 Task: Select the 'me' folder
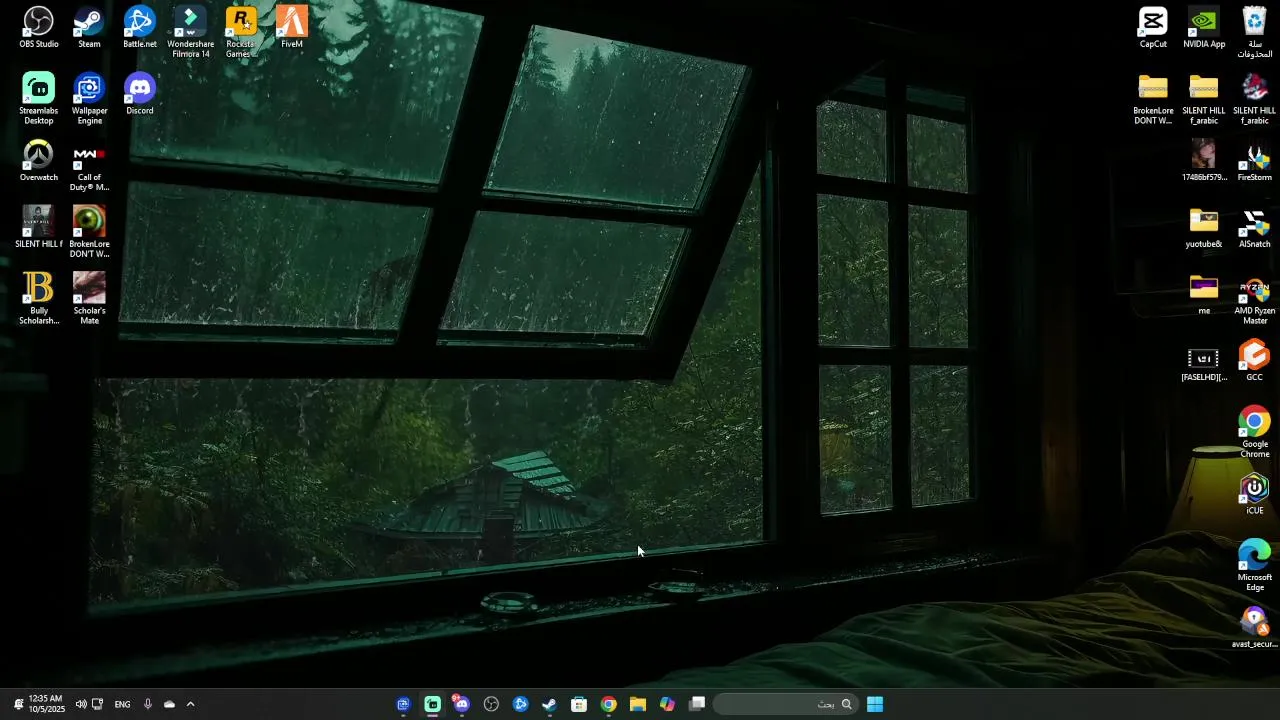[1204, 294]
